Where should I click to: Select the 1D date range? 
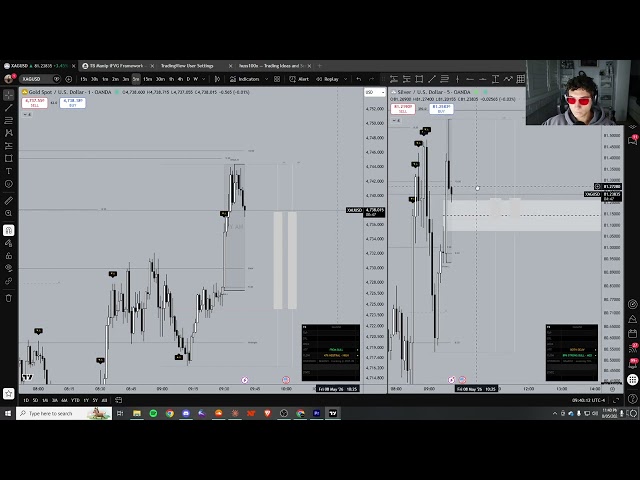point(26,400)
